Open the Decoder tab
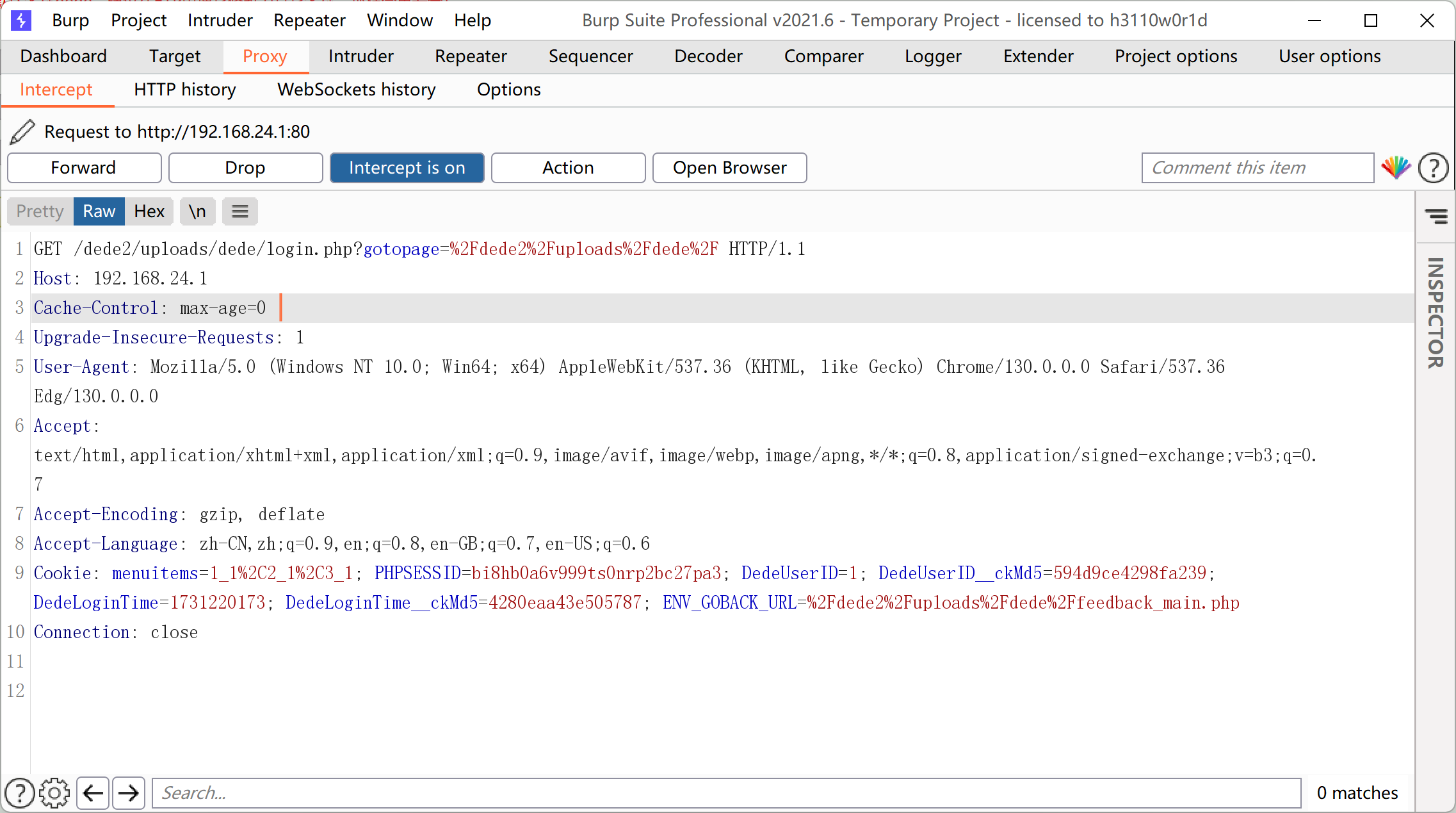This screenshot has height=813, width=1456. 709,56
